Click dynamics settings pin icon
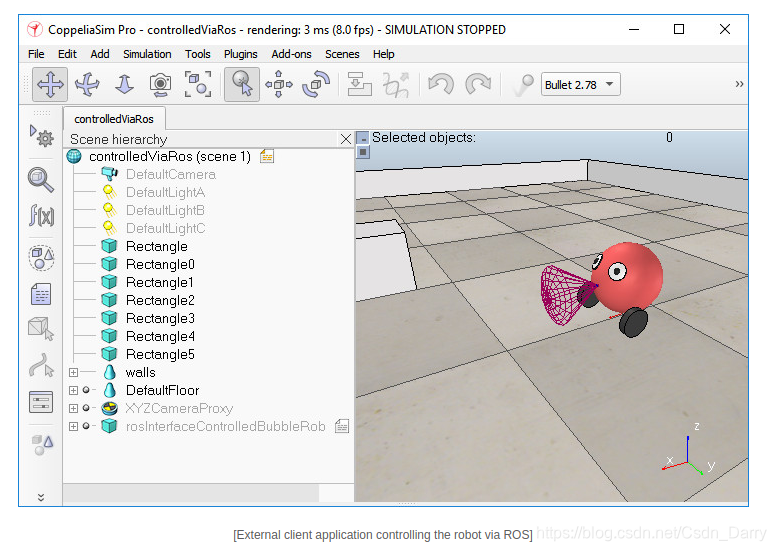The height and width of the screenshot is (551, 776). click(523, 84)
